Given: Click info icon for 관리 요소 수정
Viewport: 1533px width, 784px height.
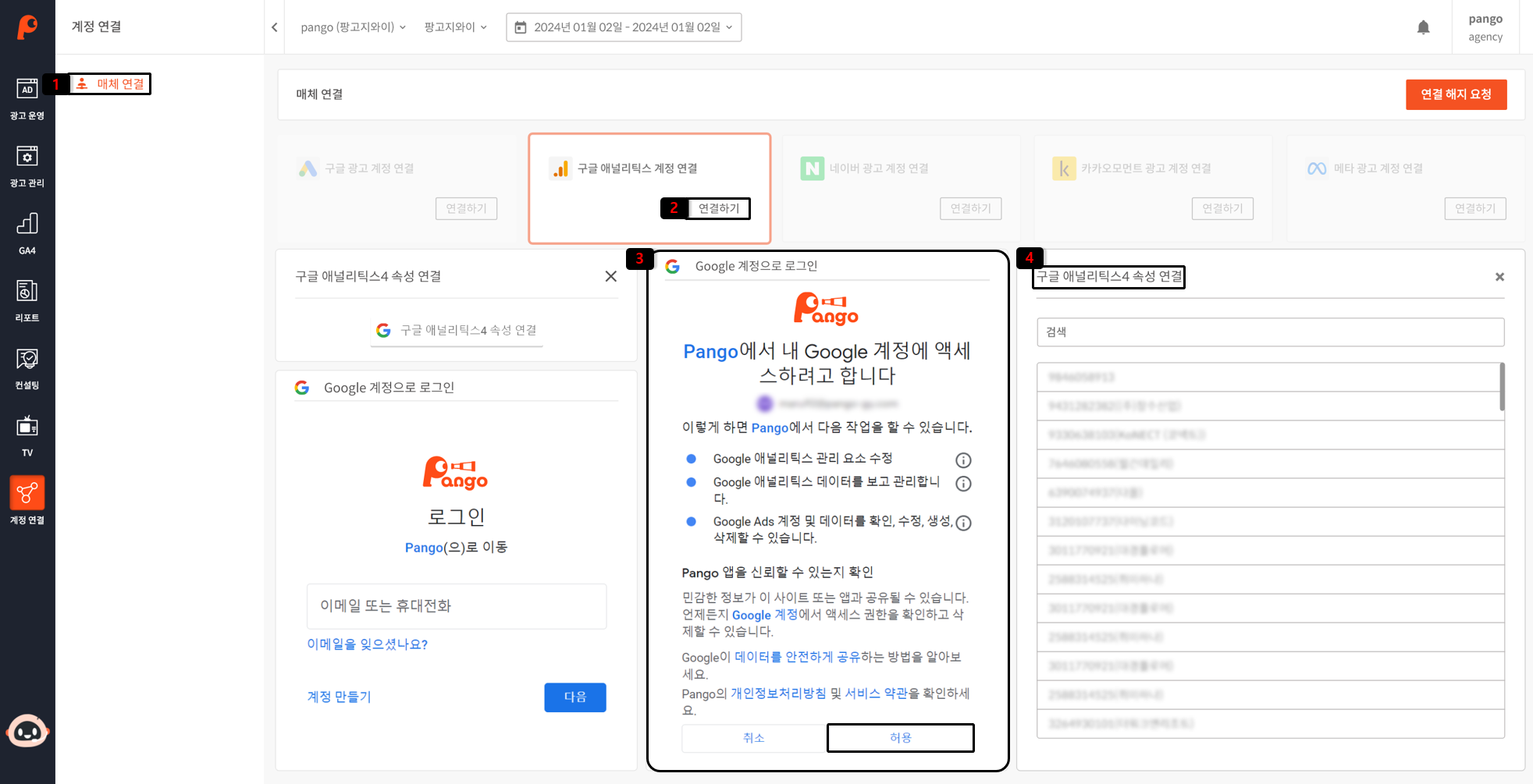Looking at the screenshot, I should point(963,460).
